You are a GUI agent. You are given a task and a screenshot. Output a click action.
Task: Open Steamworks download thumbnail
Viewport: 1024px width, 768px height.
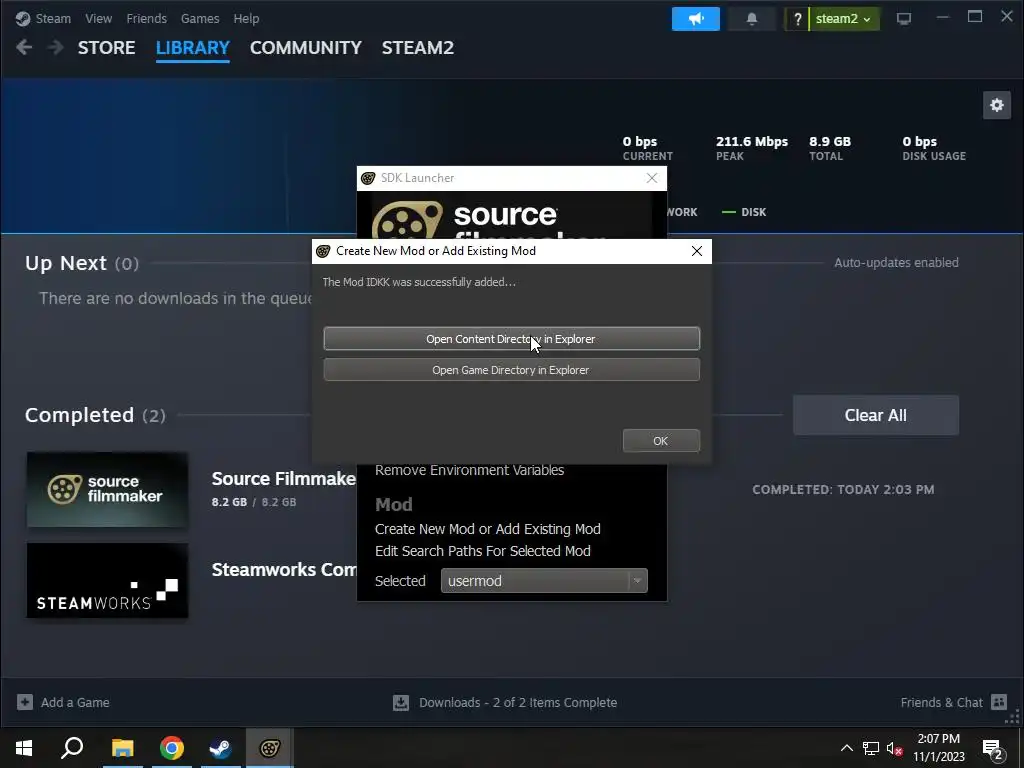point(108,581)
